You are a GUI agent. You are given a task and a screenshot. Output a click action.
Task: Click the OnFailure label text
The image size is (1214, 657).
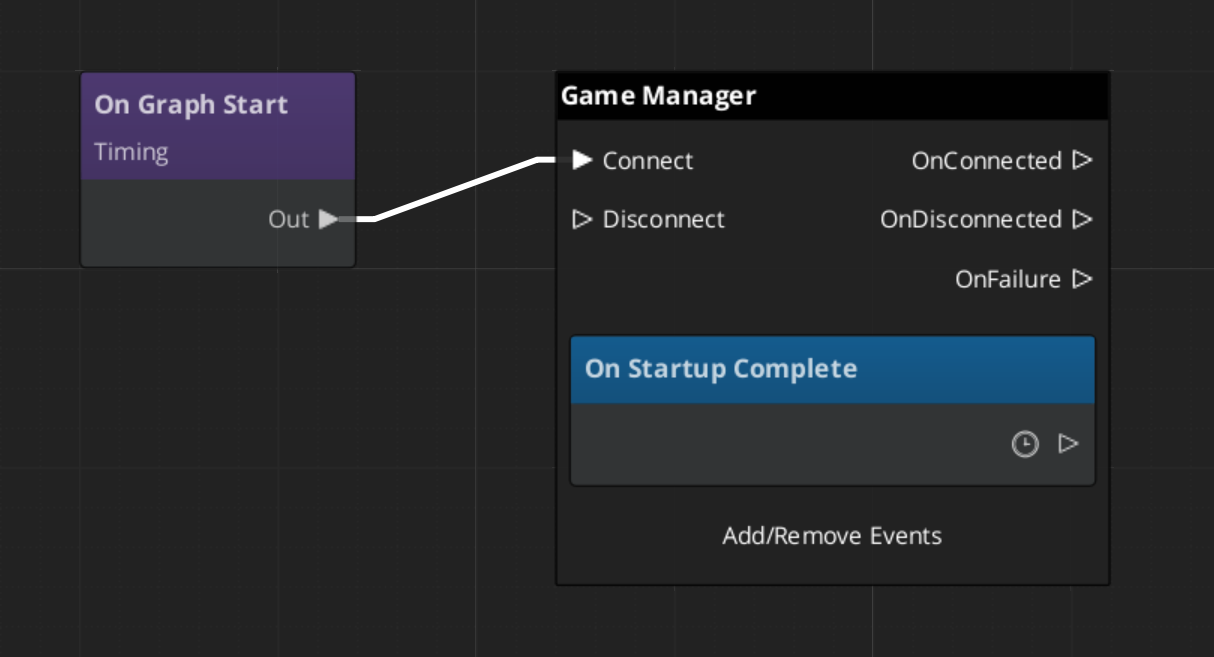[1008, 279]
